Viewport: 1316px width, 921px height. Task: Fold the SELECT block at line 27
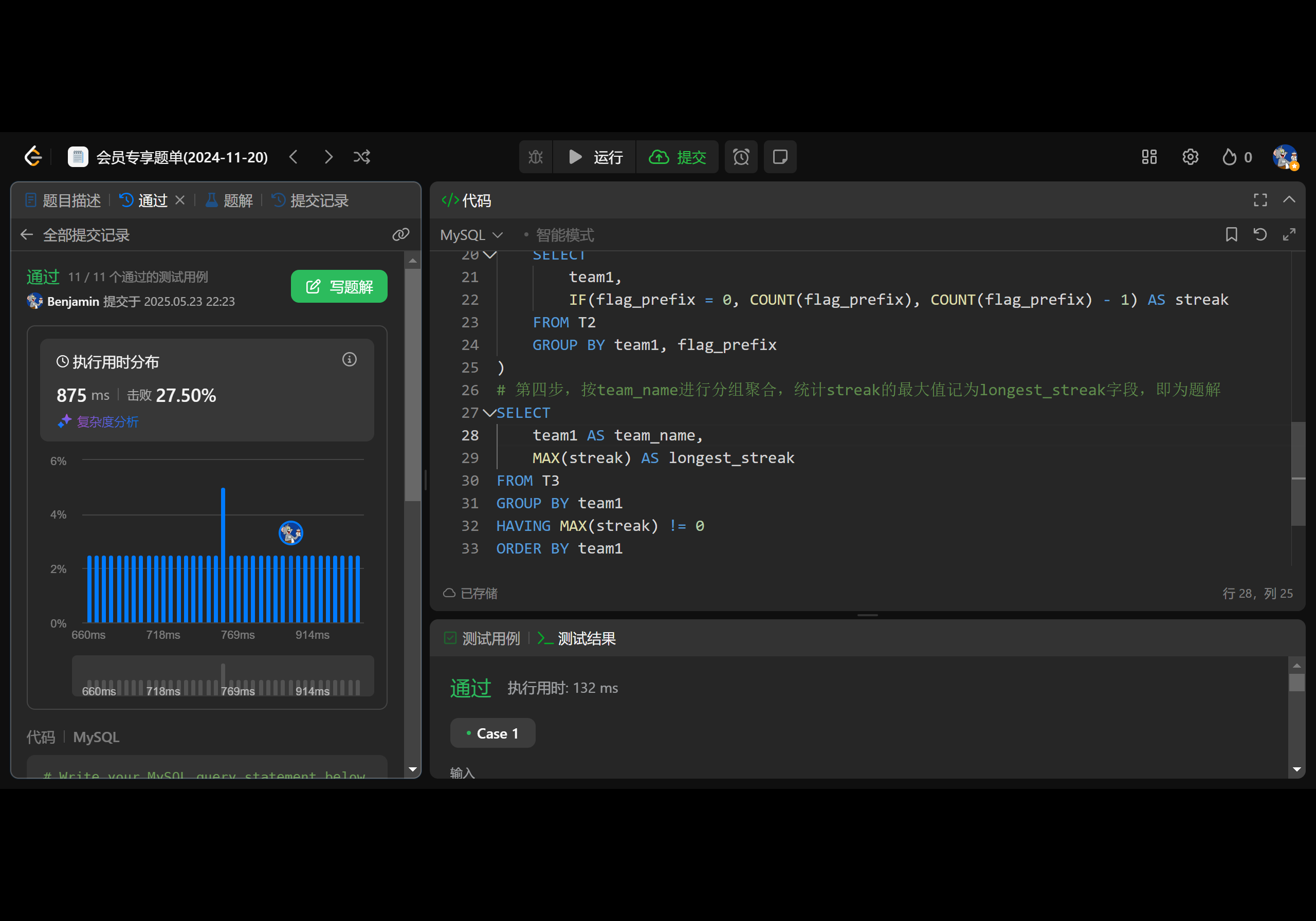pyautogui.click(x=489, y=413)
